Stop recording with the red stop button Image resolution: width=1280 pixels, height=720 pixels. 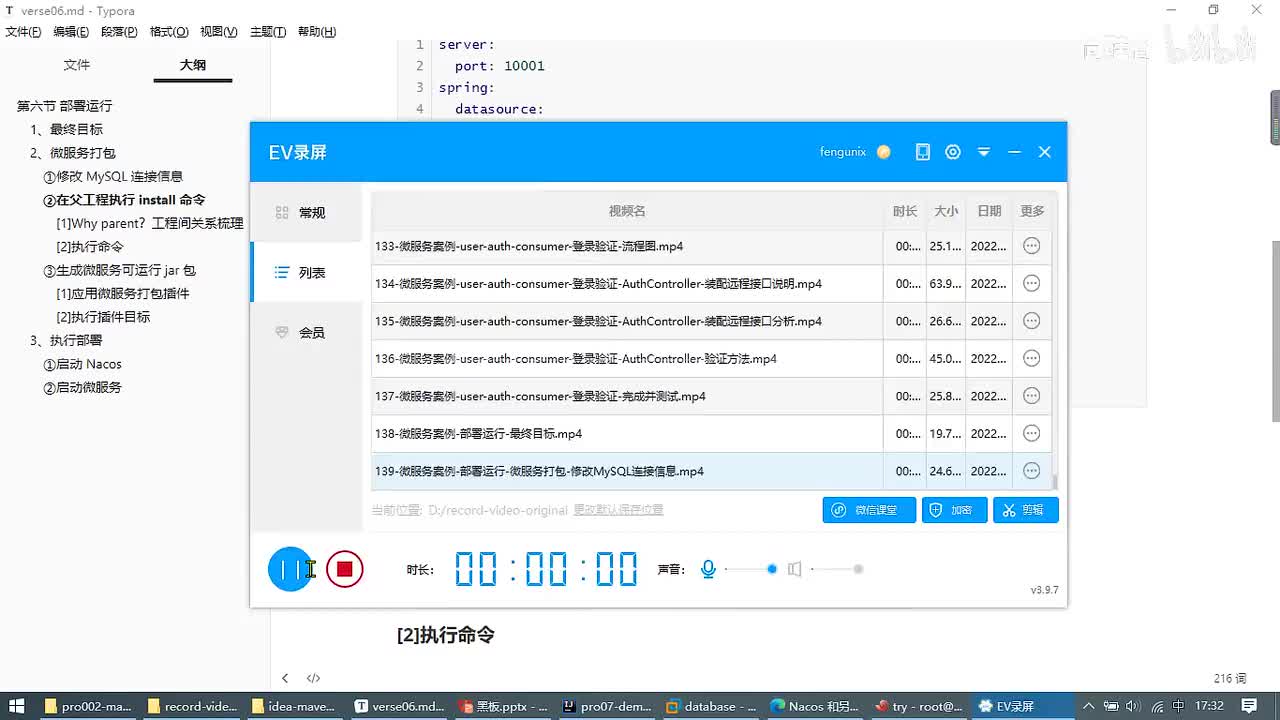(345, 569)
